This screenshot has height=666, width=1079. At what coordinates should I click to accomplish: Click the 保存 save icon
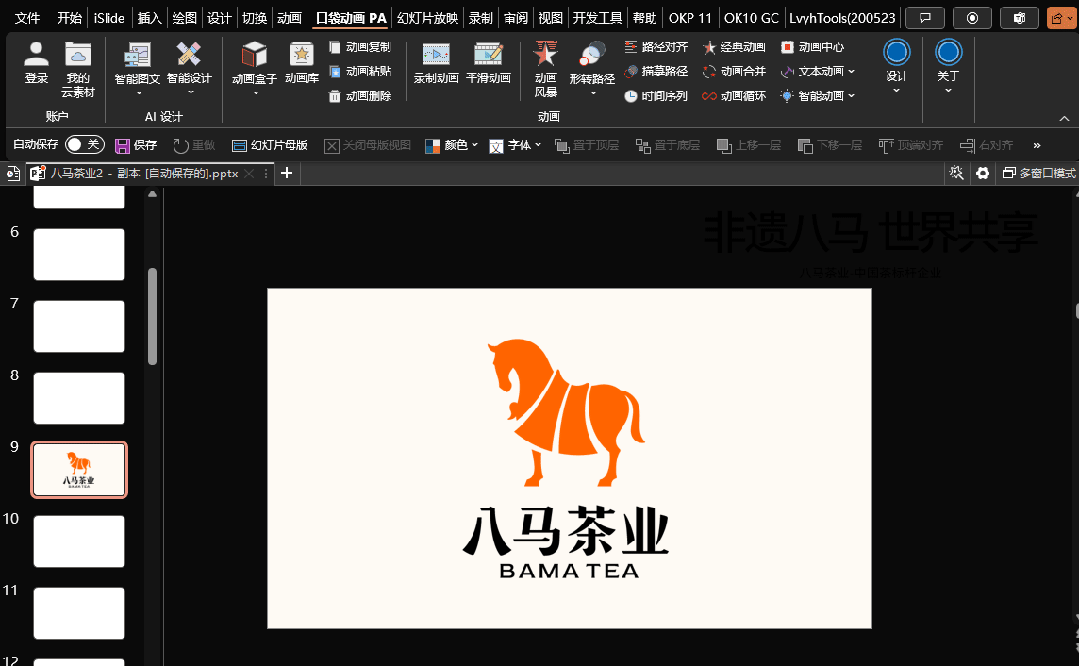pos(122,145)
